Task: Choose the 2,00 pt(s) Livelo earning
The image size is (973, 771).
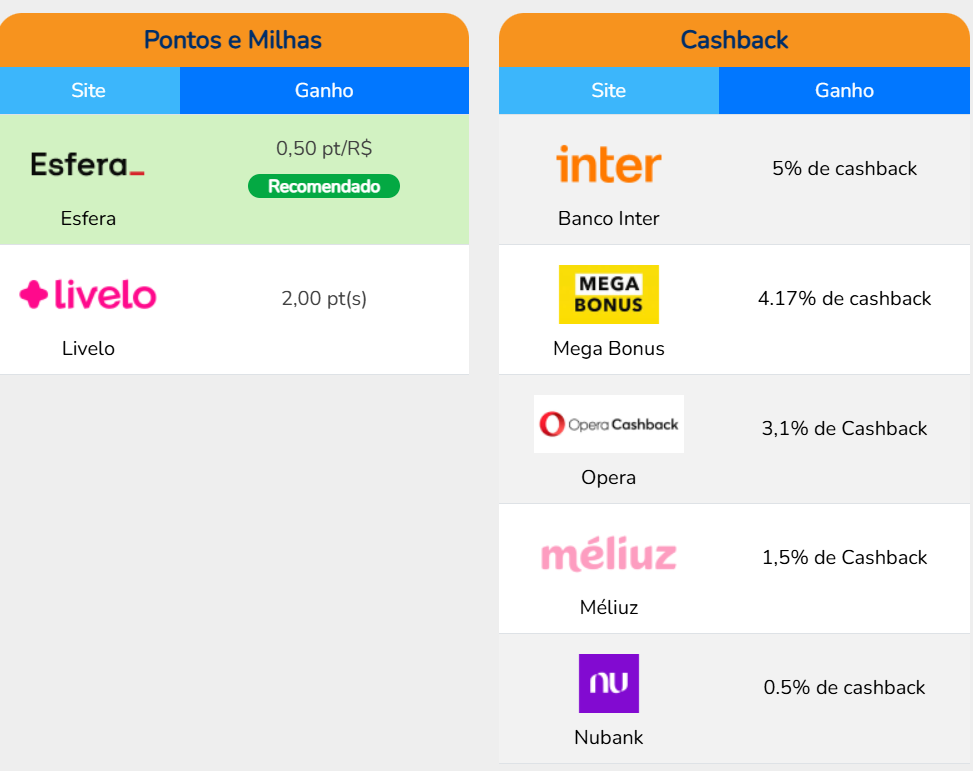Action: (x=324, y=298)
